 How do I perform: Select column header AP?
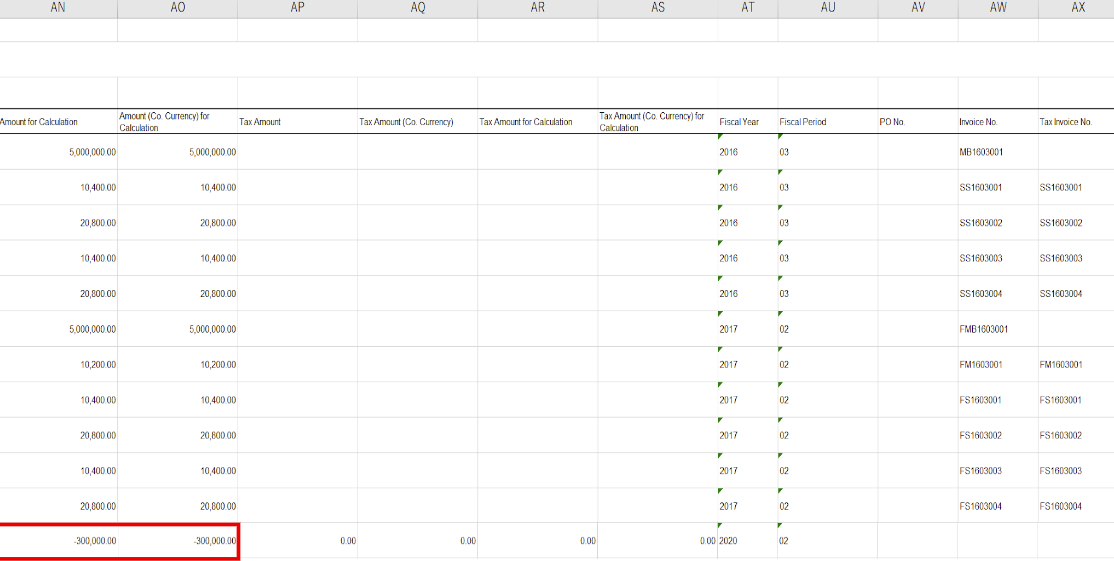(298, 9)
